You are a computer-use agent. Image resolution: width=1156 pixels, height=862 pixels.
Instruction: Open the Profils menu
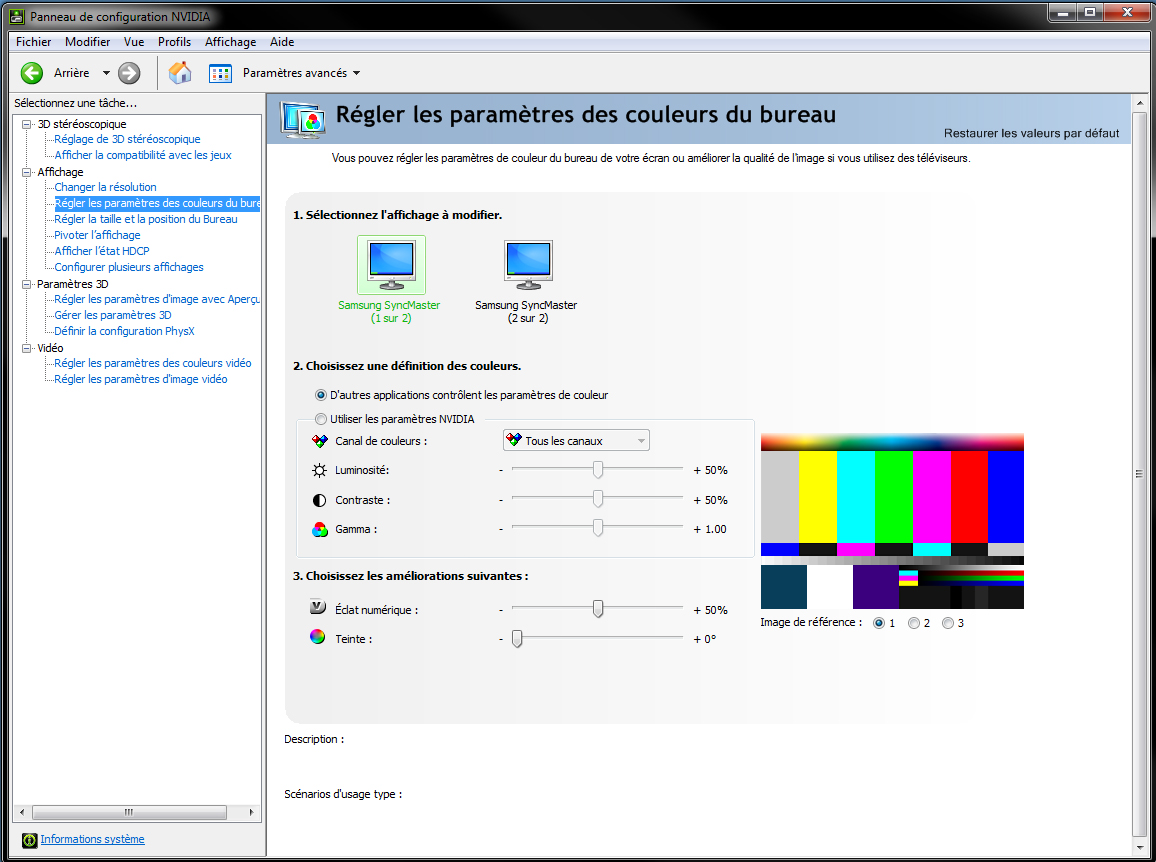(x=174, y=42)
